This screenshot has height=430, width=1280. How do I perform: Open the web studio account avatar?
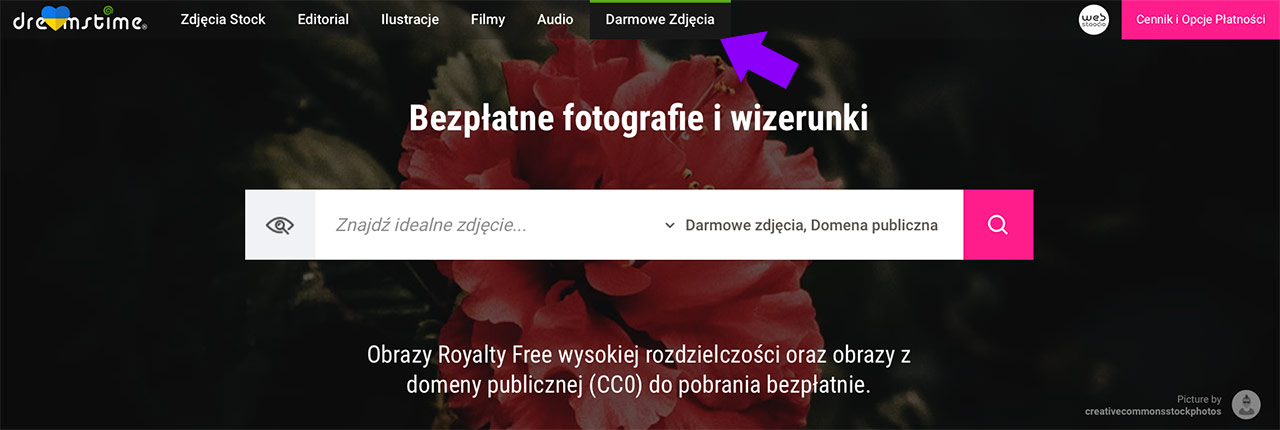1095,20
